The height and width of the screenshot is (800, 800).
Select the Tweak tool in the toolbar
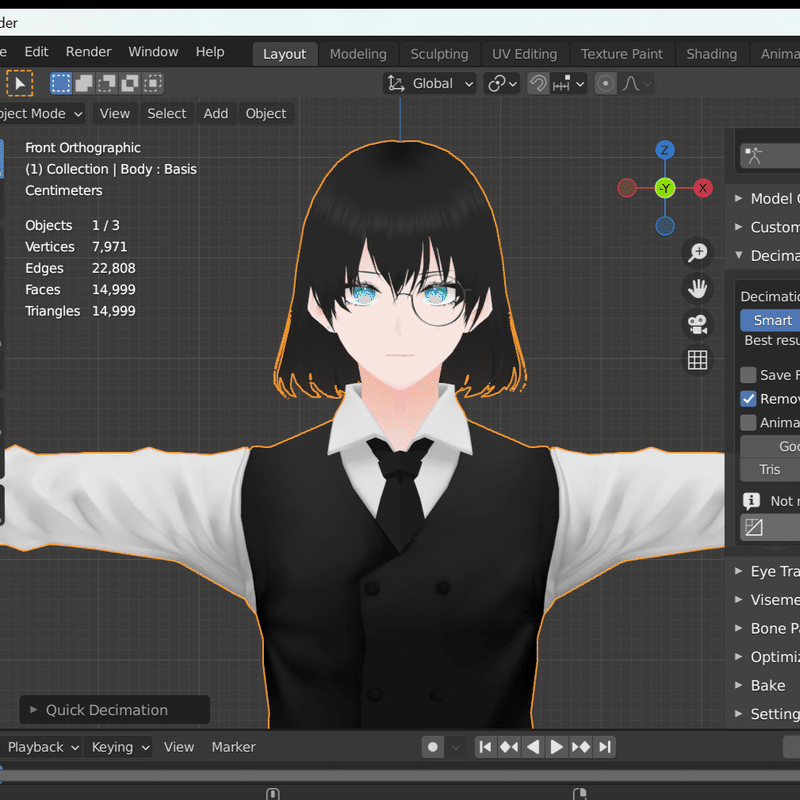point(20,83)
